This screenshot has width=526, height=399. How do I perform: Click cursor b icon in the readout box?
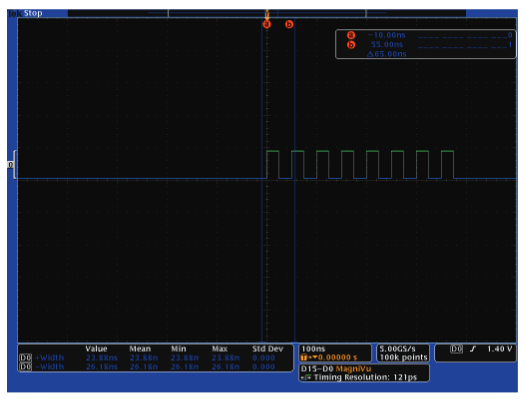(351, 44)
